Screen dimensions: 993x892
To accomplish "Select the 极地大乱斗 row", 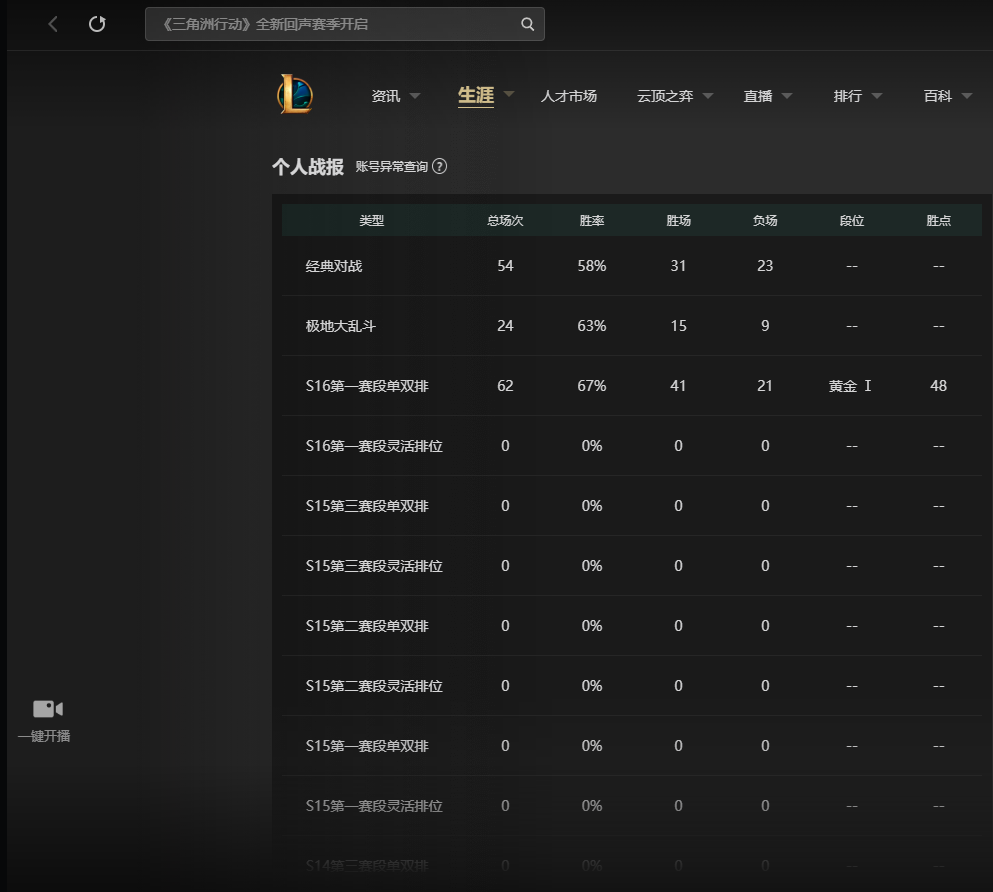I will [340, 326].
